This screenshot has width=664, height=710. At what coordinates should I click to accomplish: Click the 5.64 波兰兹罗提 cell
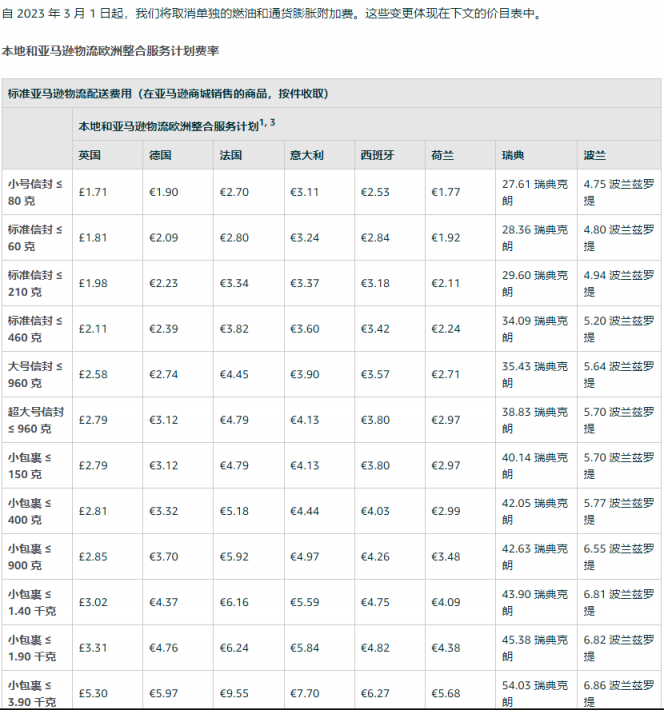(619, 374)
